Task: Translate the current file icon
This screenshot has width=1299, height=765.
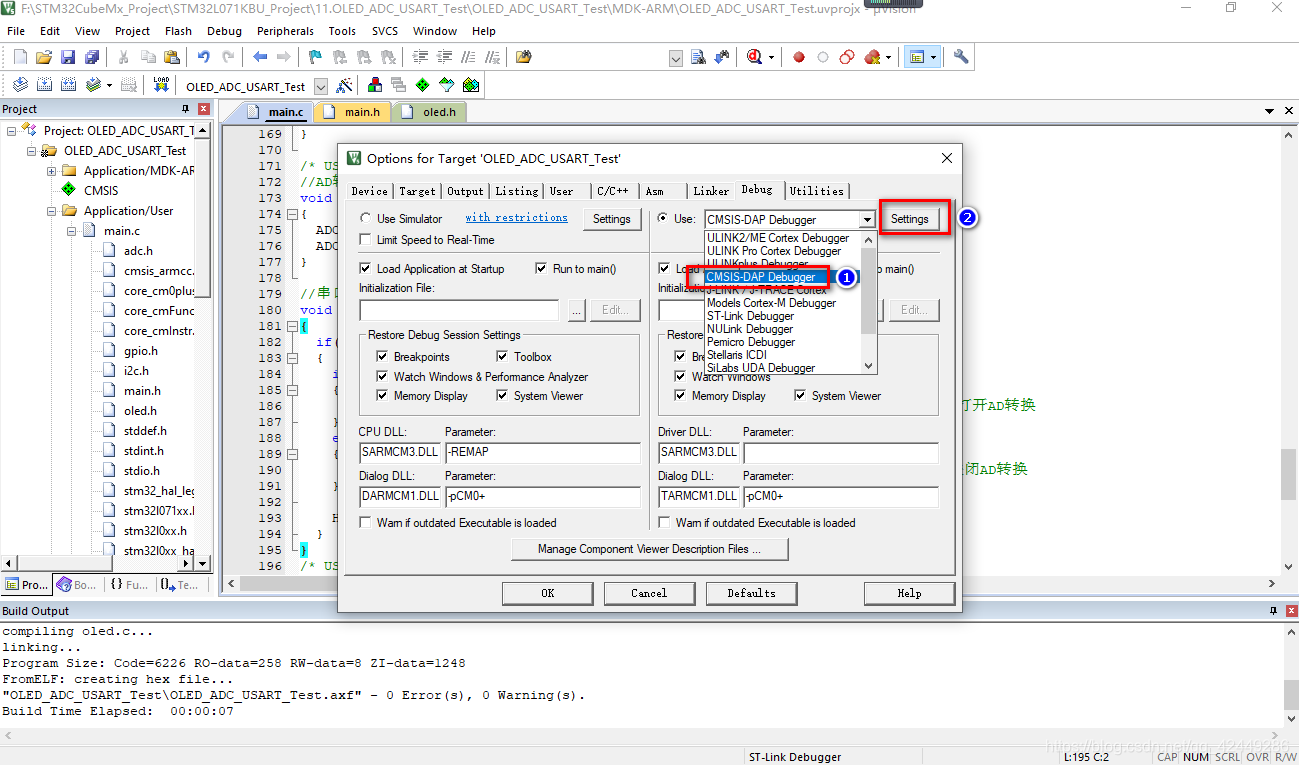Action: click(x=19, y=85)
